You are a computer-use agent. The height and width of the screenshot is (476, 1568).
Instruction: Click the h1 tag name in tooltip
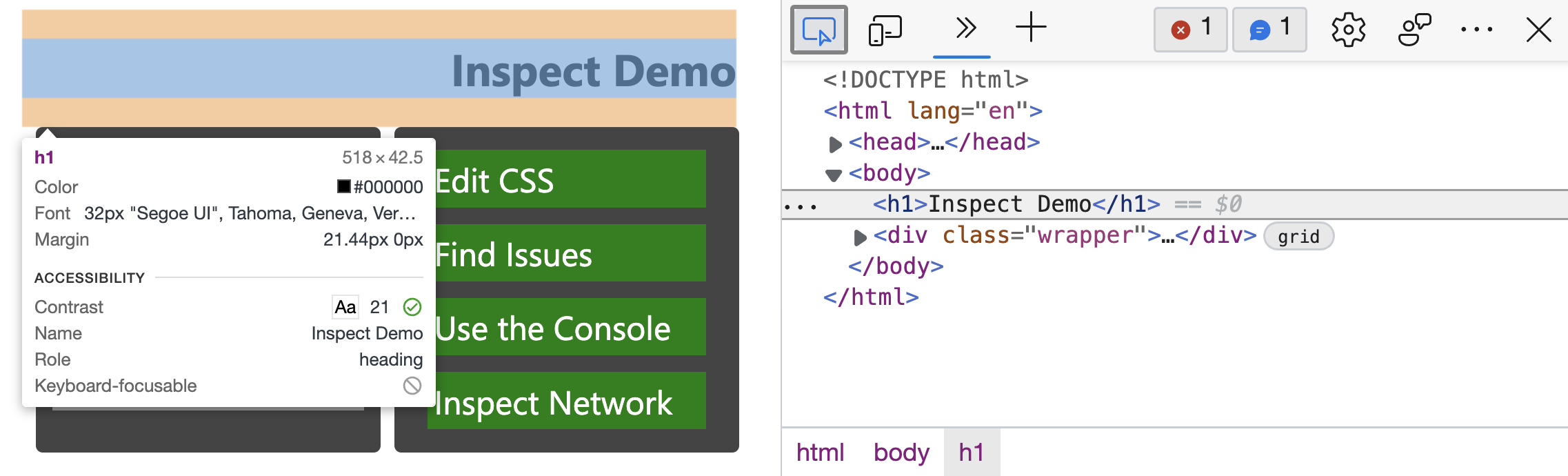[44, 157]
